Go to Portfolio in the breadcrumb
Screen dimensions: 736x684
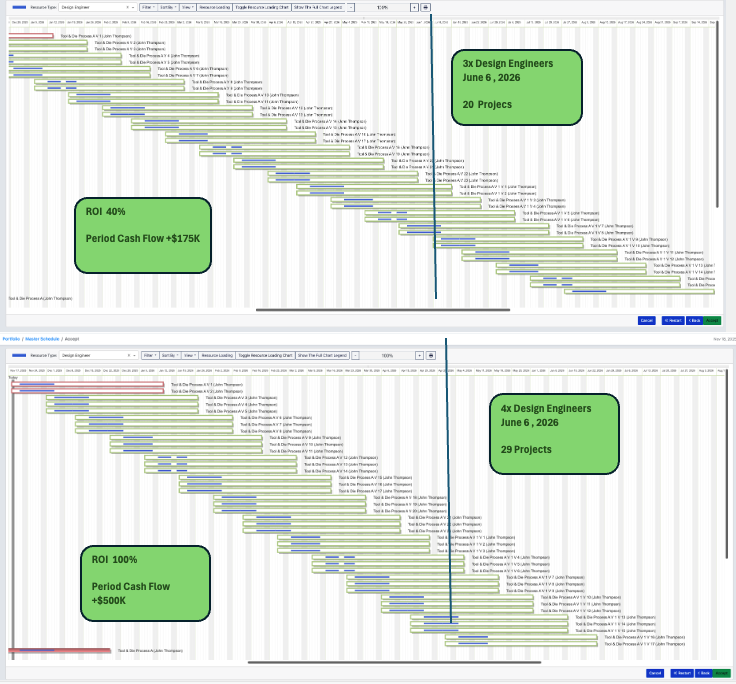[11, 338]
